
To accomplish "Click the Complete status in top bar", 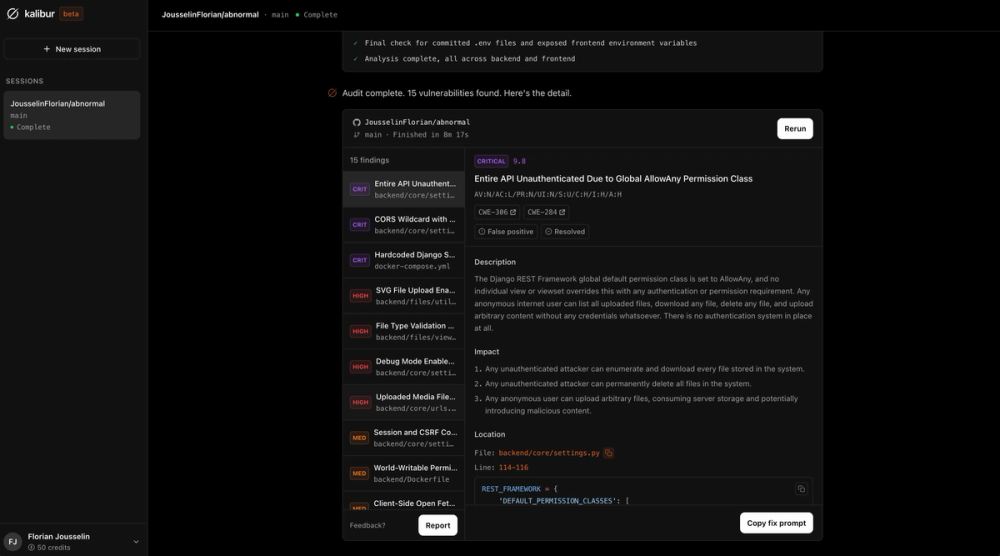I will click(320, 14).
